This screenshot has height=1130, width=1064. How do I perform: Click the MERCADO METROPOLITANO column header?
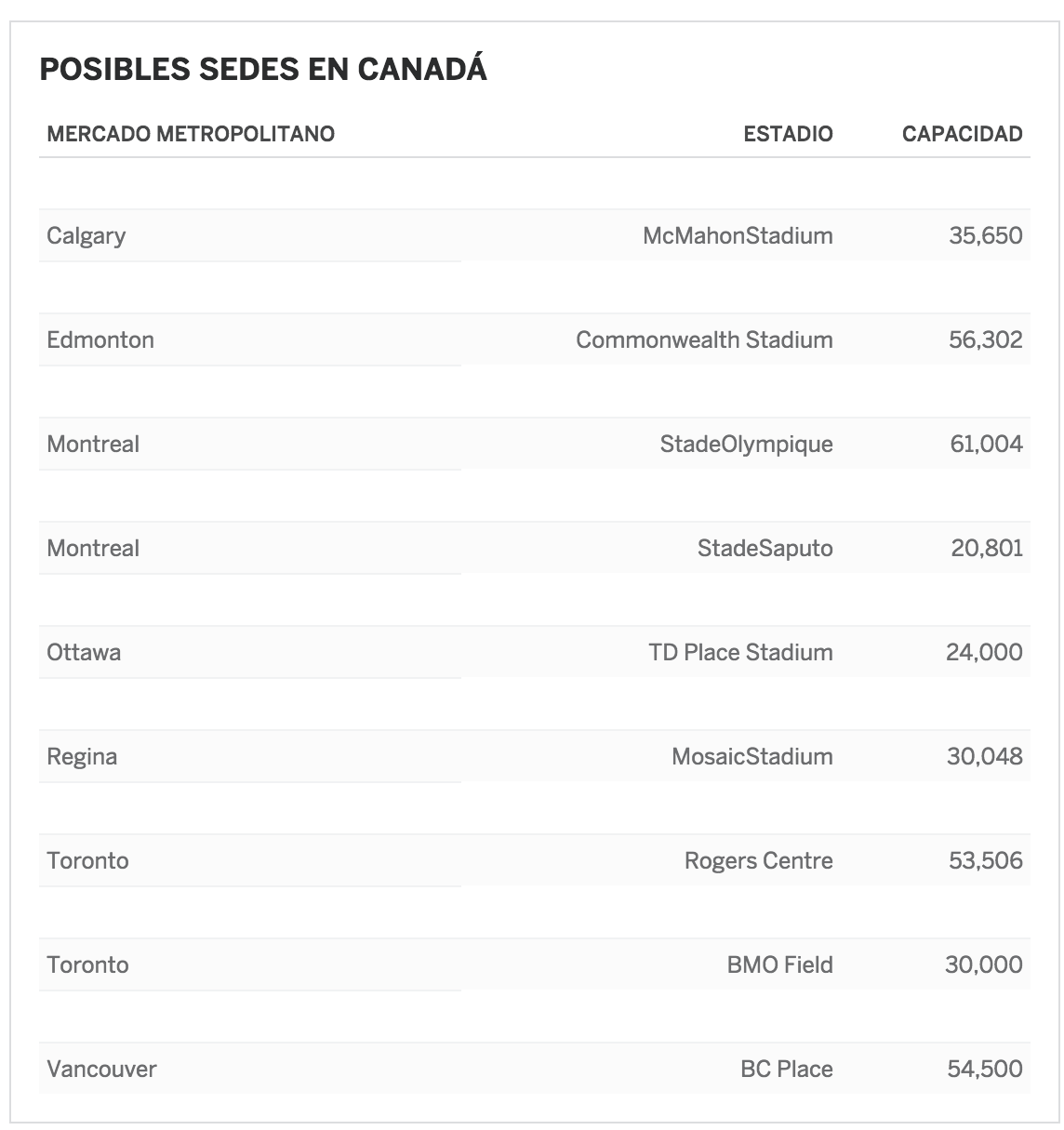coord(191,134)
